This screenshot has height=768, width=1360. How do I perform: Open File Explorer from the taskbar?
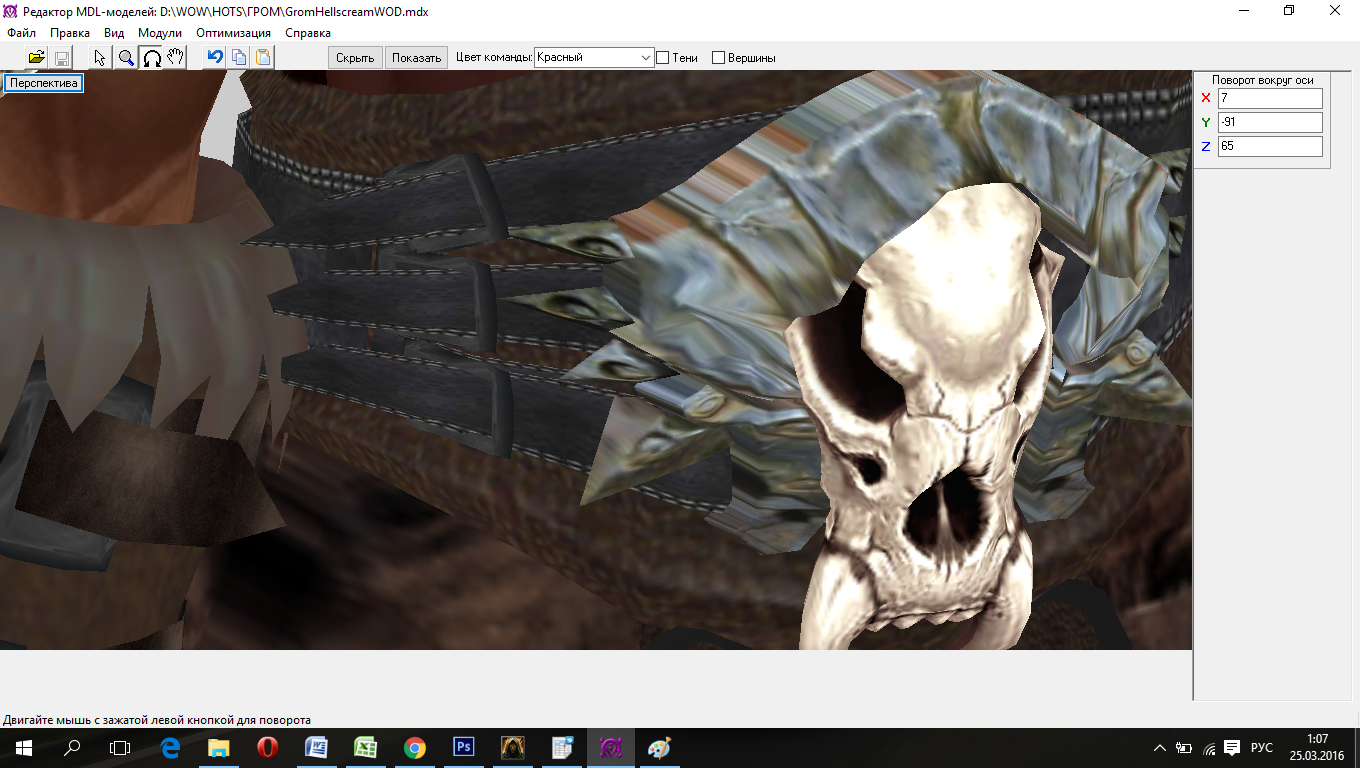pos(218,748)
